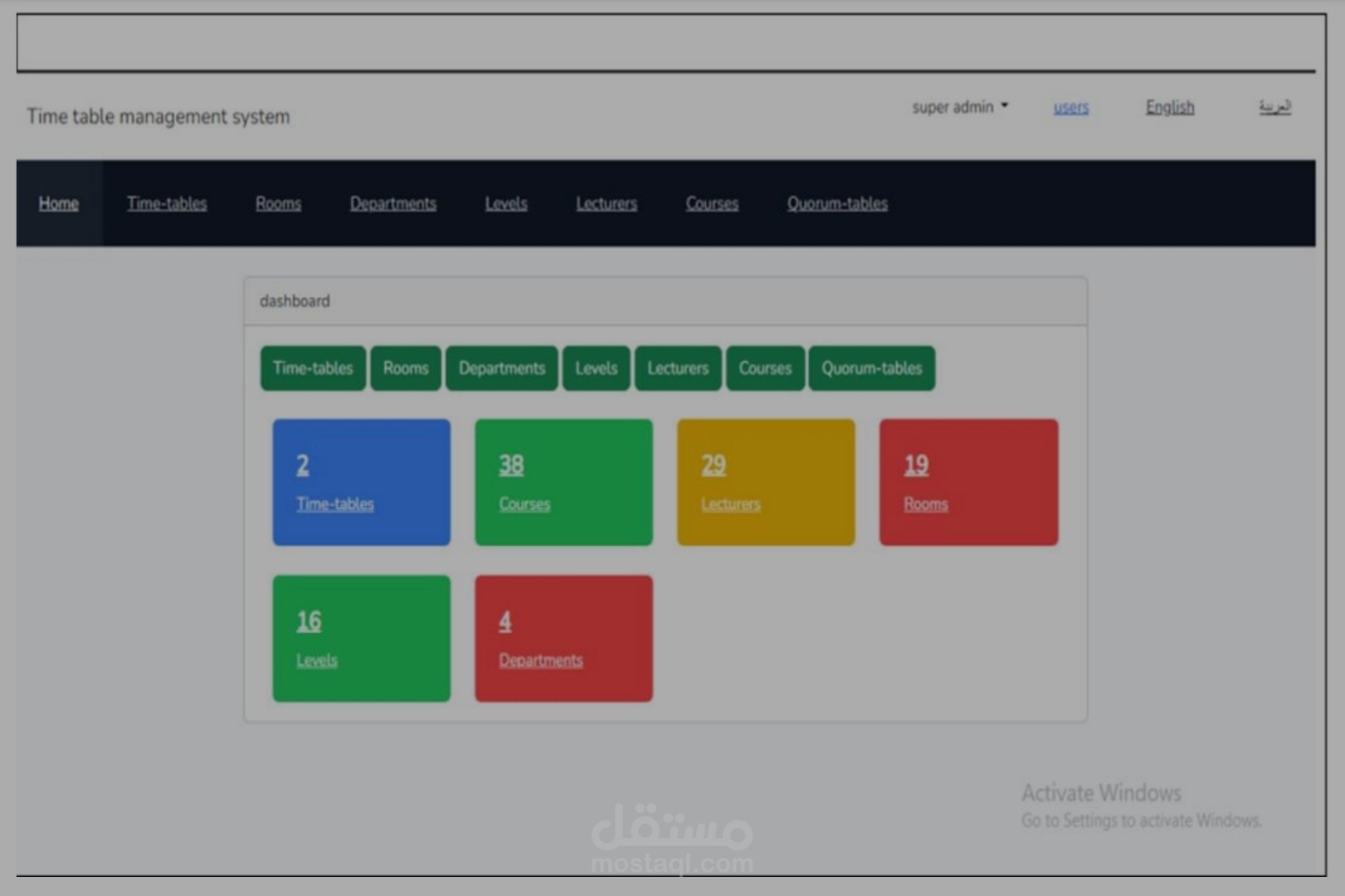1345x896 pixels.
Task: Click the green Time-tables quick action button
Action: click(x=313, y=368)
